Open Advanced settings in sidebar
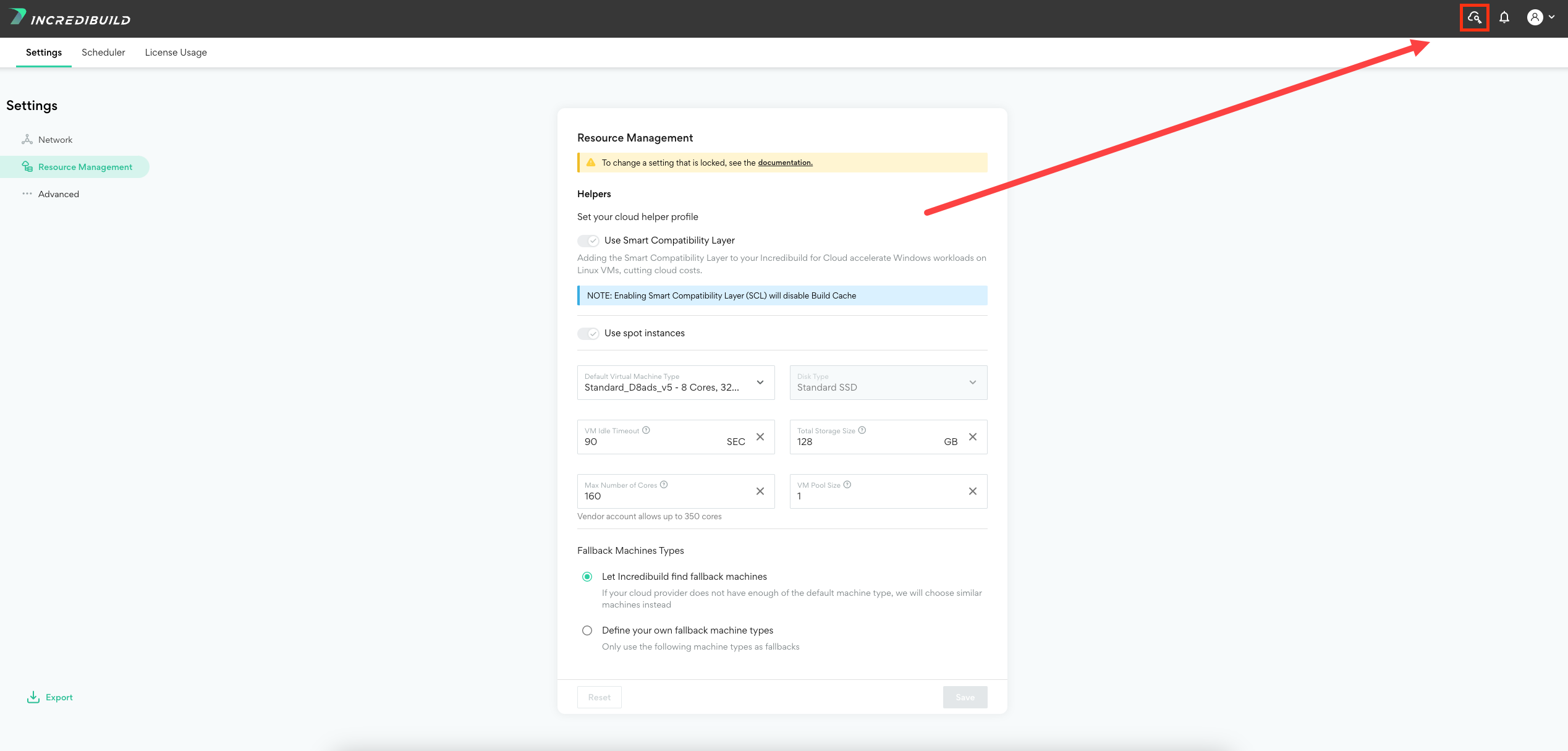The width and height of the screenshot is (1568, 751). (x=59, y=194)
